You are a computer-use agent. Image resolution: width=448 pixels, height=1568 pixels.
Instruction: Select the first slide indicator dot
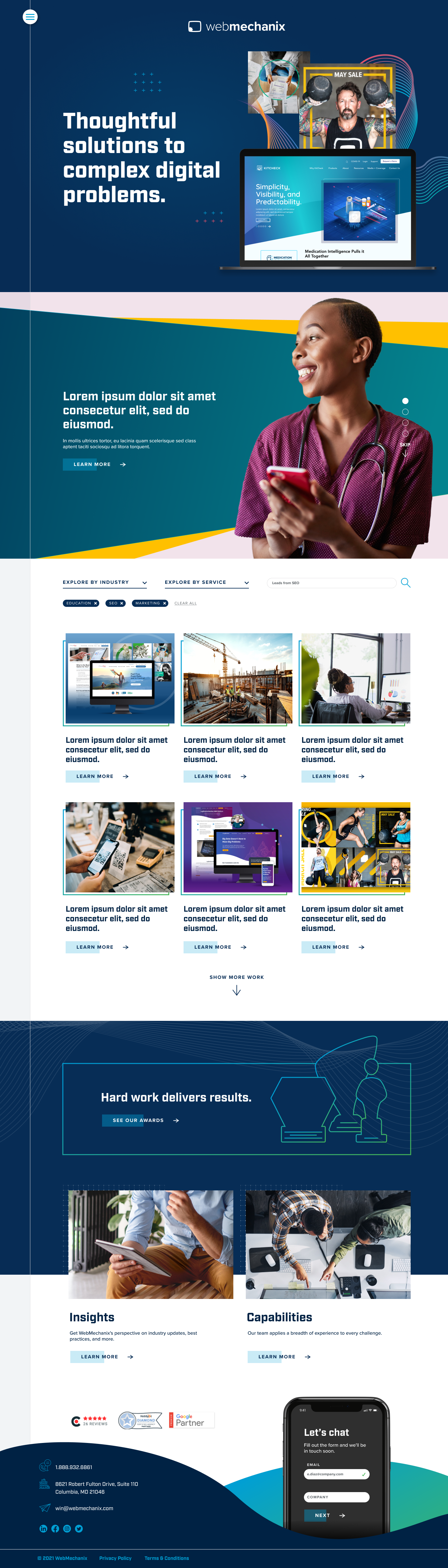(x=405, y=401)
